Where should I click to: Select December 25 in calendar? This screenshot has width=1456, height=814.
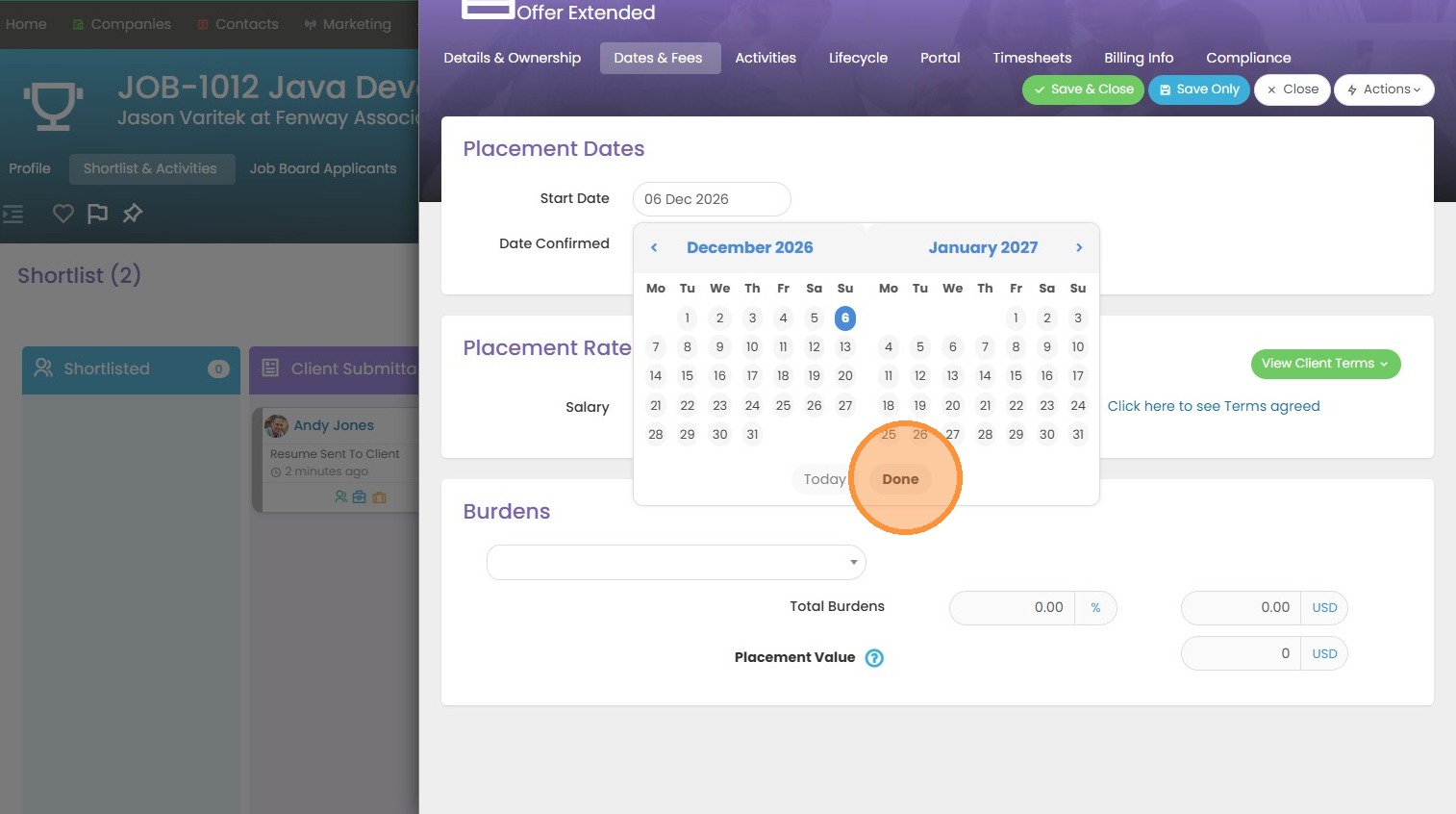pyautogui.click(x=783, y=406)
